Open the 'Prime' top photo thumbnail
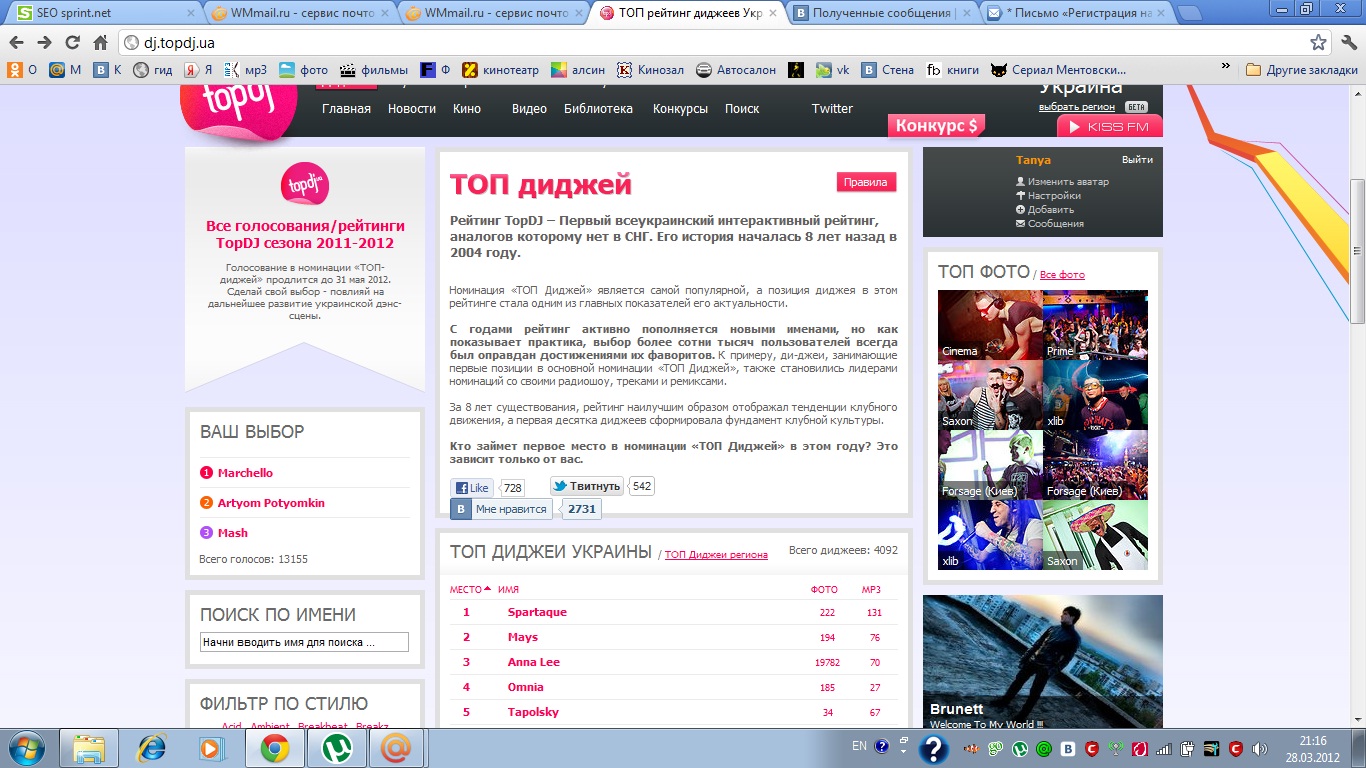The height and width of the screenshot is (768, 1366). (1095, 325)
